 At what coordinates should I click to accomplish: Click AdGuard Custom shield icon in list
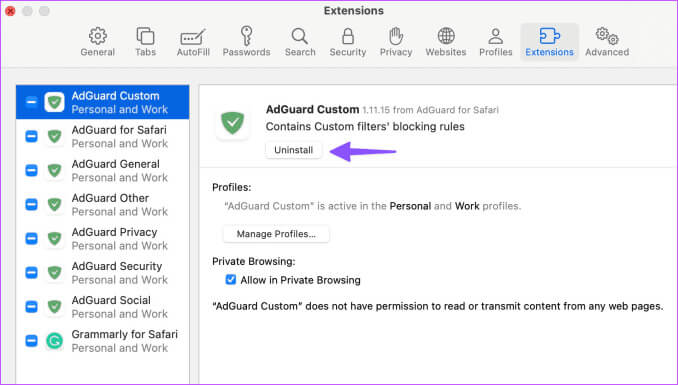[54, 102]
